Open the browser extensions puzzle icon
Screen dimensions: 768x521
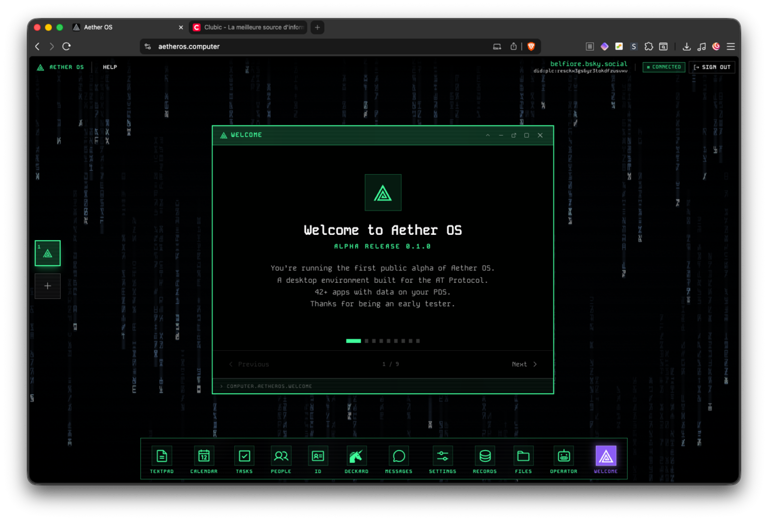(x=648, y=47)
